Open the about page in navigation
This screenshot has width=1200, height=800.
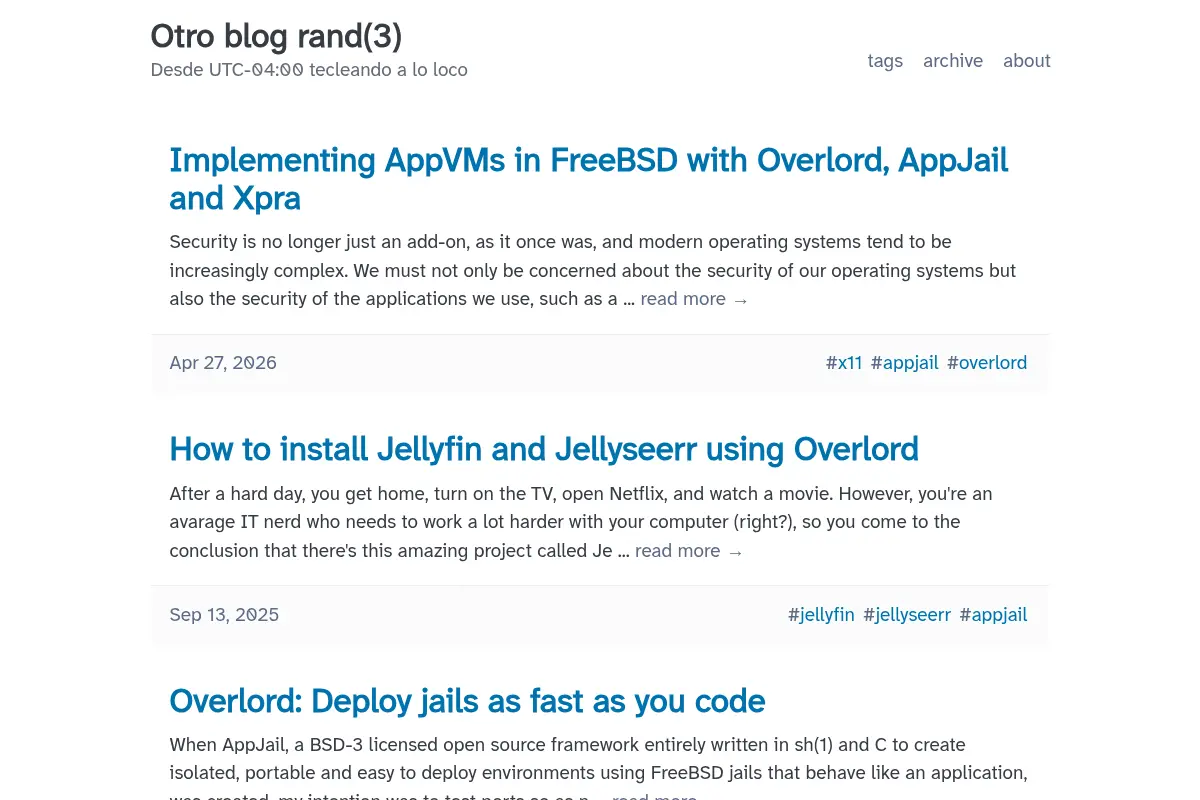tap(1027, 61)
